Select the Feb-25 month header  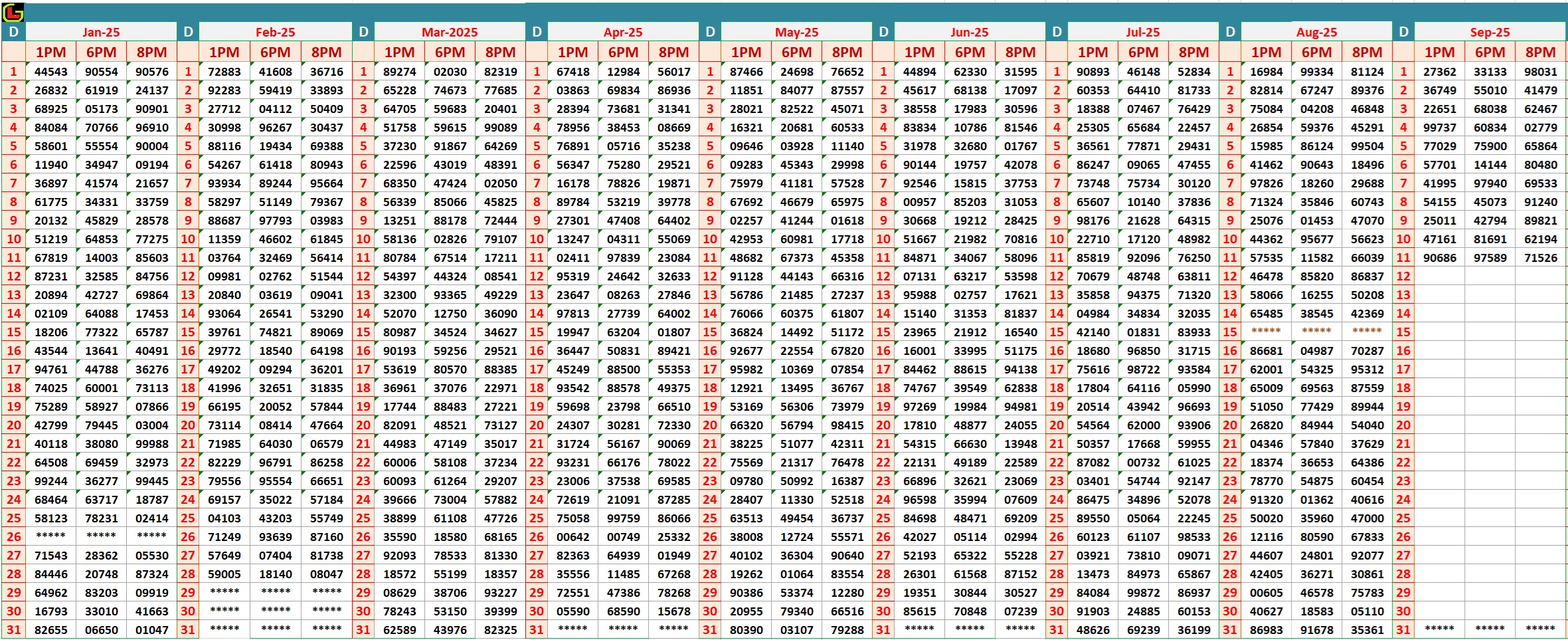(x=275, y=32)
